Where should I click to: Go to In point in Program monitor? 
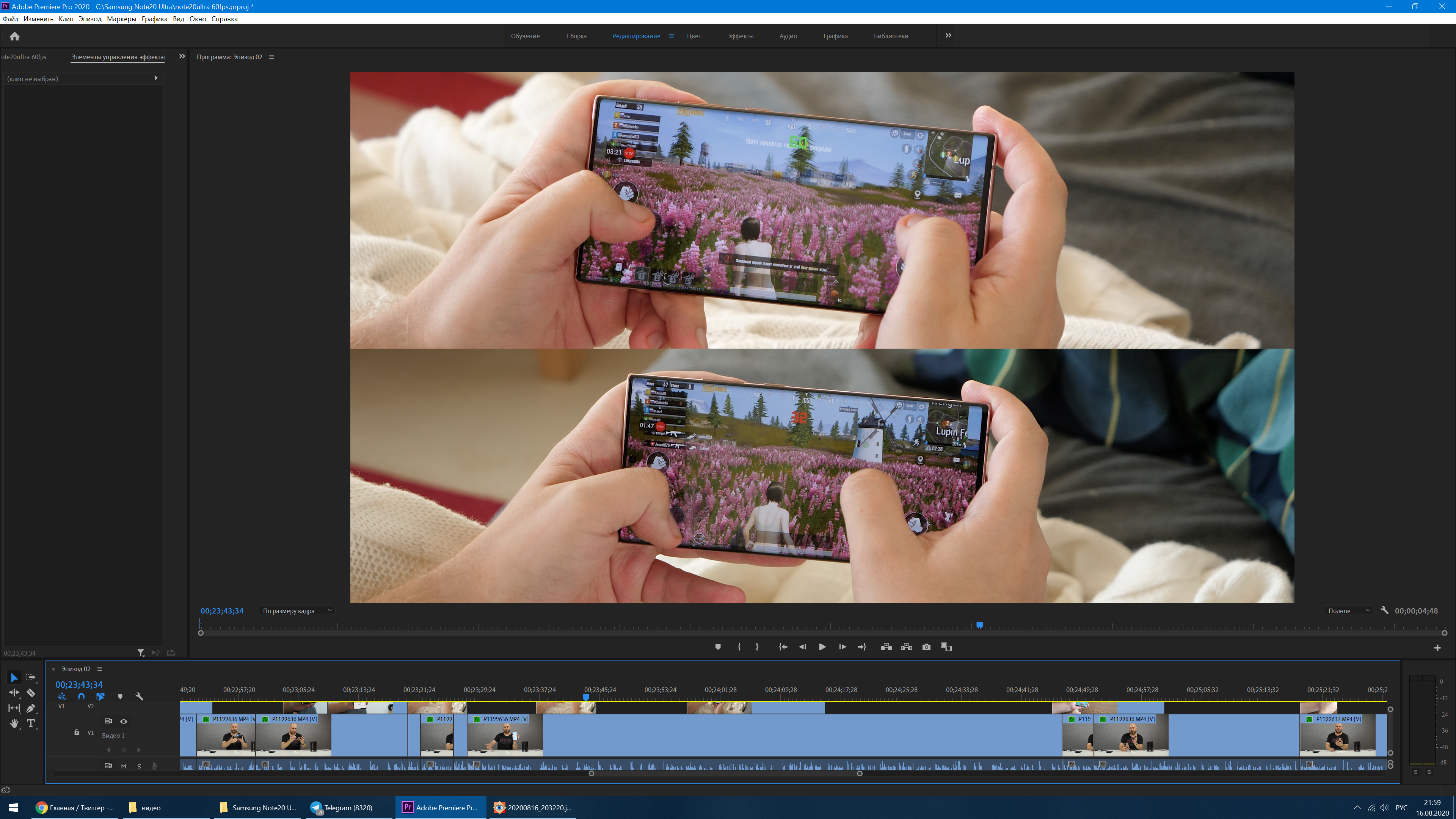783,646
